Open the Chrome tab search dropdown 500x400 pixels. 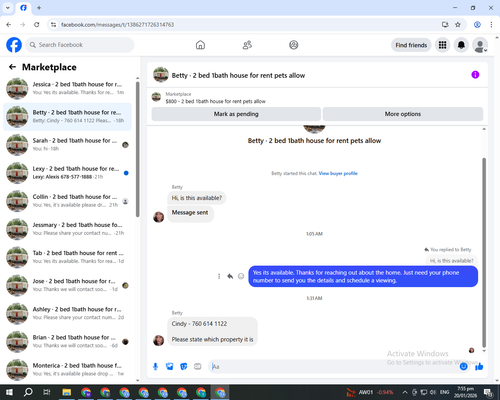pos(8,8)
